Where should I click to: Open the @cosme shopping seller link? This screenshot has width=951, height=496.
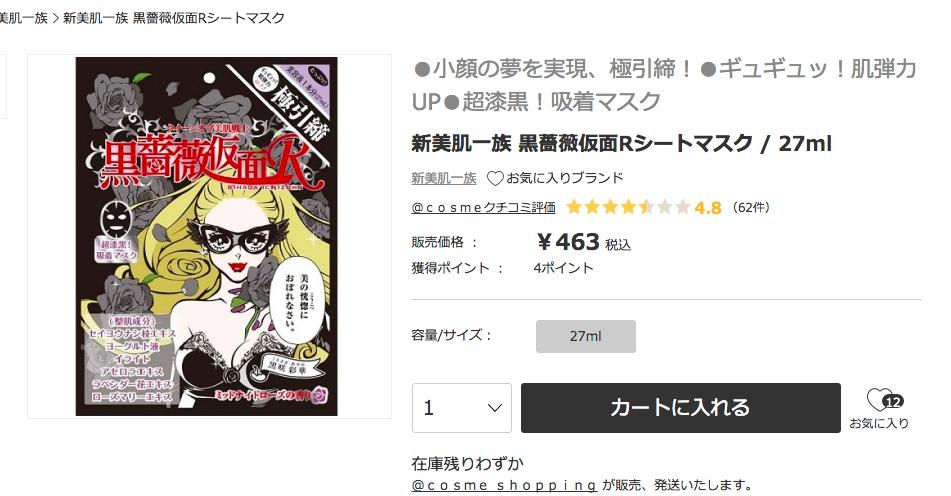click(504, 485)
